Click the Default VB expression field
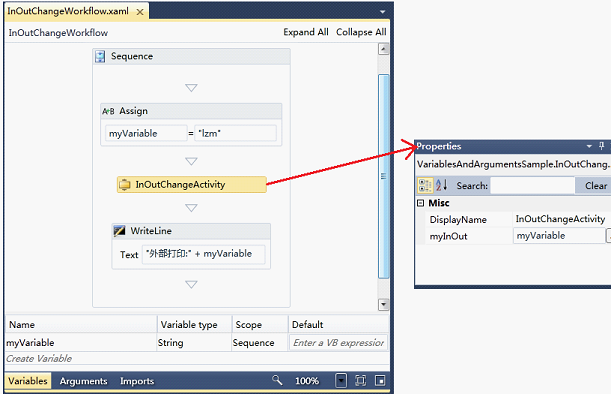This screenshot has height=394, width=611. 338,343
